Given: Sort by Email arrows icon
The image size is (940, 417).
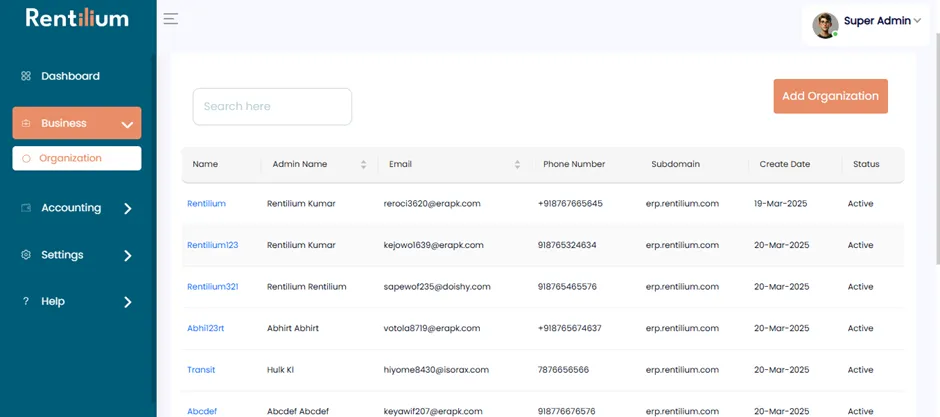Looking at the screenshot, I should (x=517, y=164).
